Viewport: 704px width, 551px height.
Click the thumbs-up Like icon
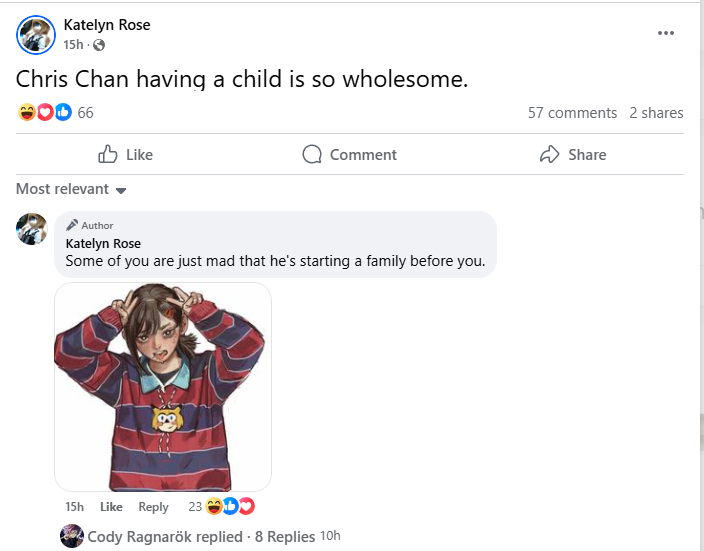[108, 154]
